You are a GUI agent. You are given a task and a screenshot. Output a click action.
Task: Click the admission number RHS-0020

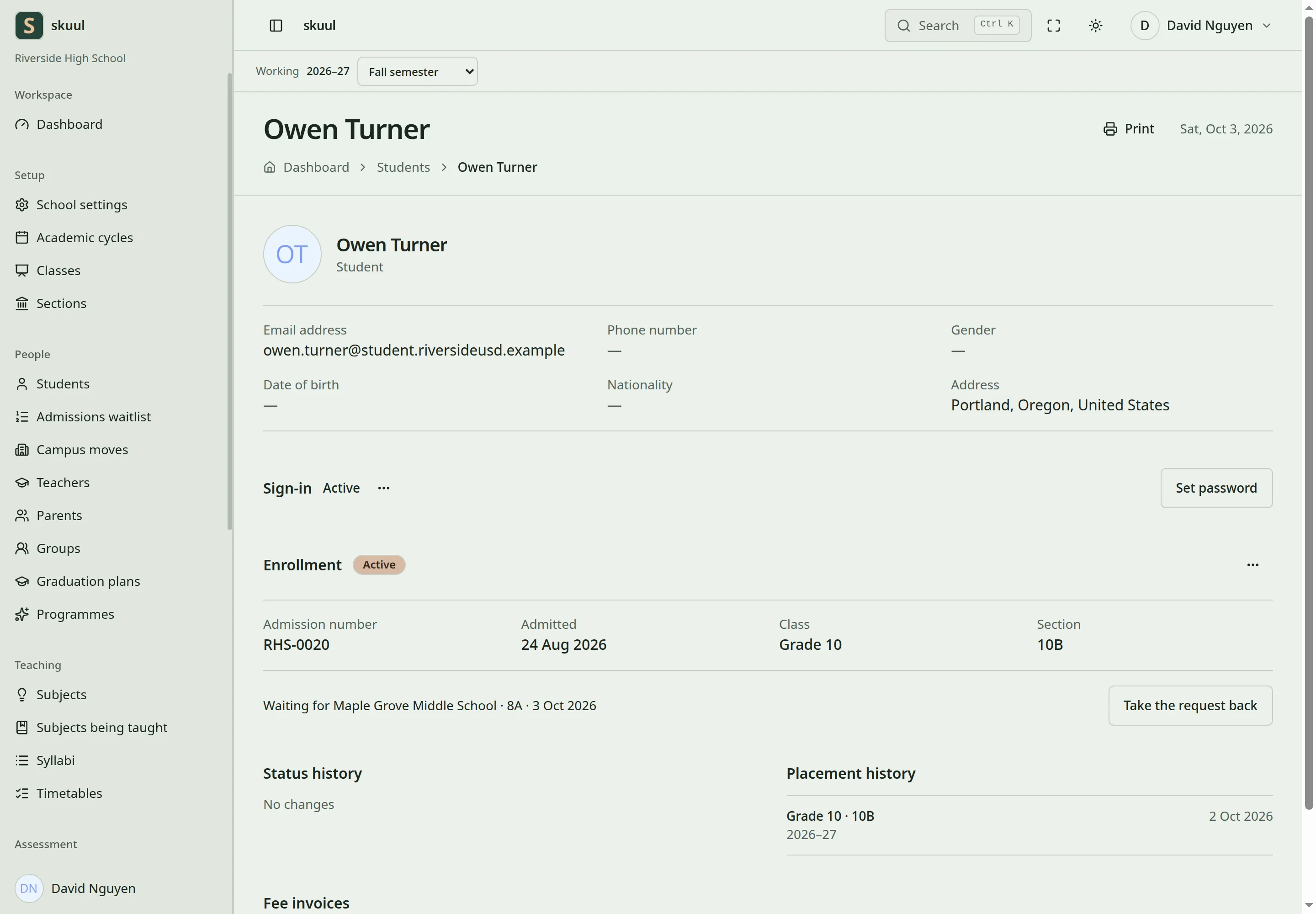pyautogui.click(x=296, y=644)
